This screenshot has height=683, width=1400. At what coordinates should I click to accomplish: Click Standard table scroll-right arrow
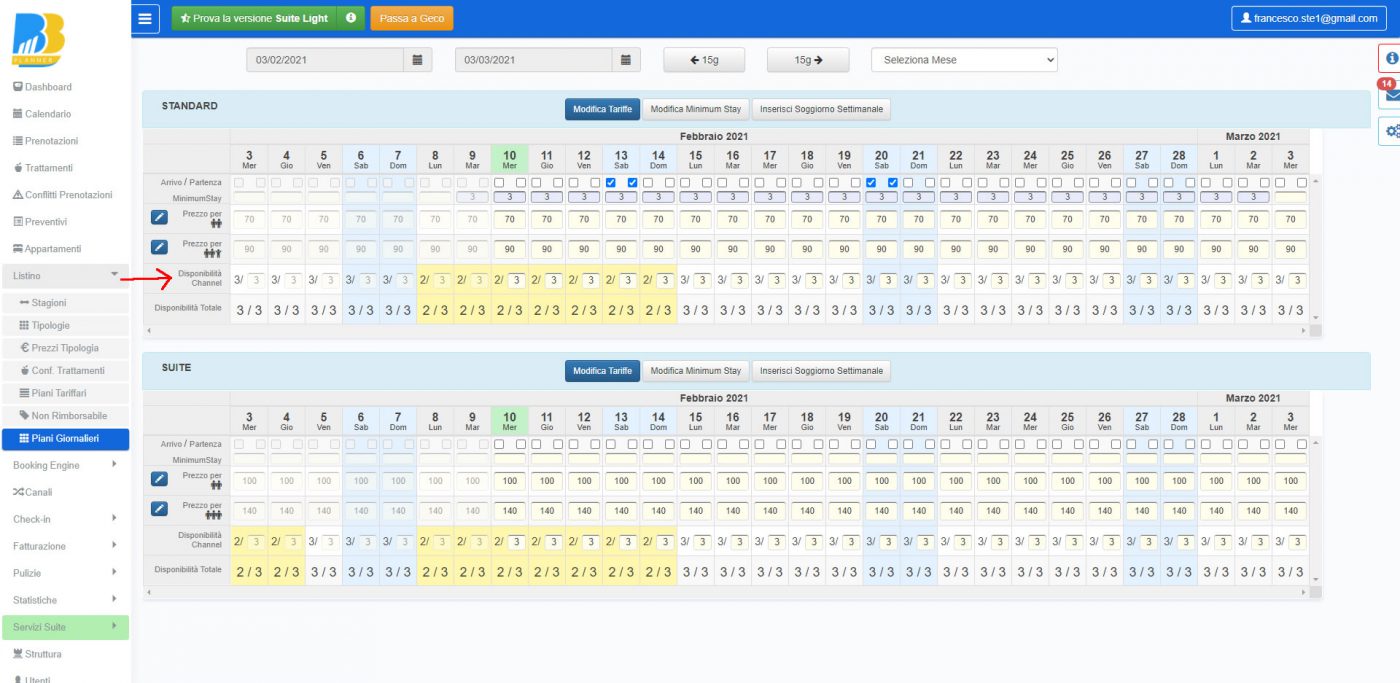coord(1303,330)
